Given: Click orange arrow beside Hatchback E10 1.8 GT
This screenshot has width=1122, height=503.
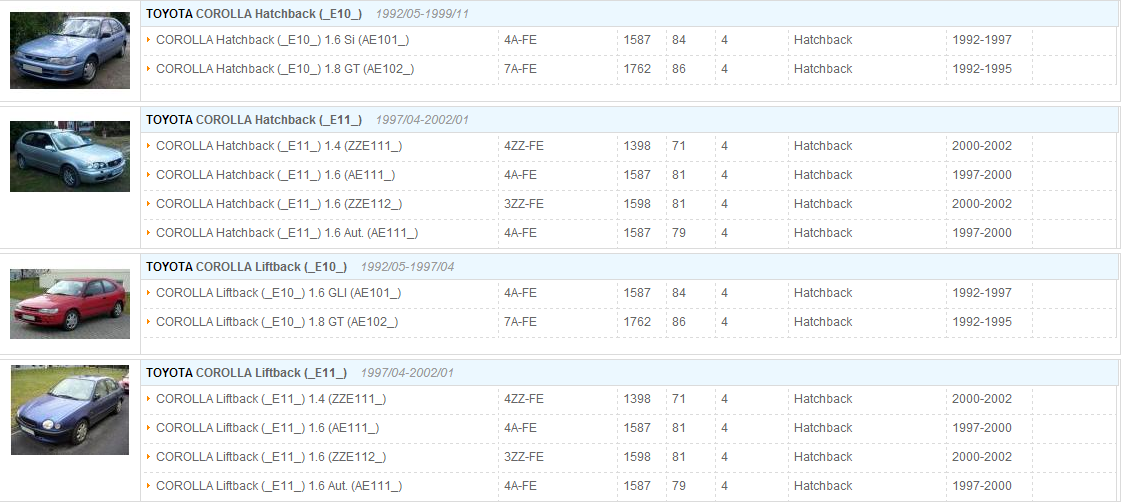Looking at the screenshot, I should [x=149, y=69].
